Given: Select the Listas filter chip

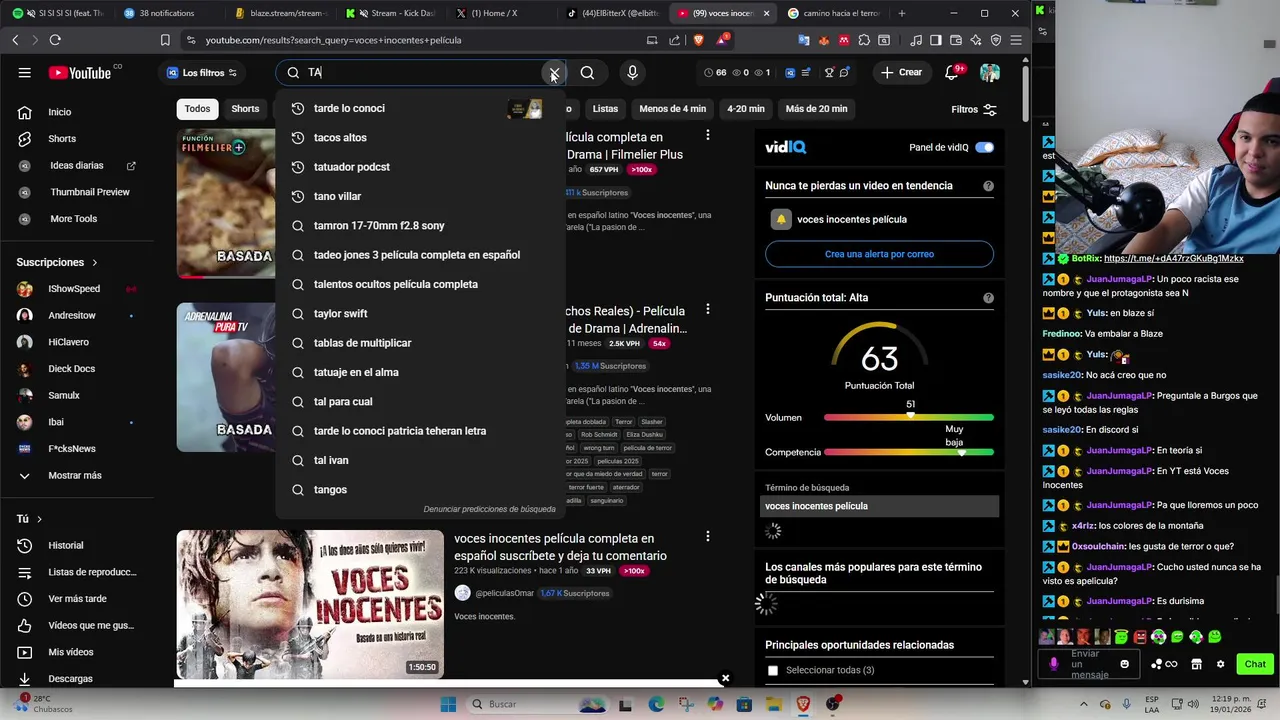Looking at the screenshot, I should click(605, 109).
